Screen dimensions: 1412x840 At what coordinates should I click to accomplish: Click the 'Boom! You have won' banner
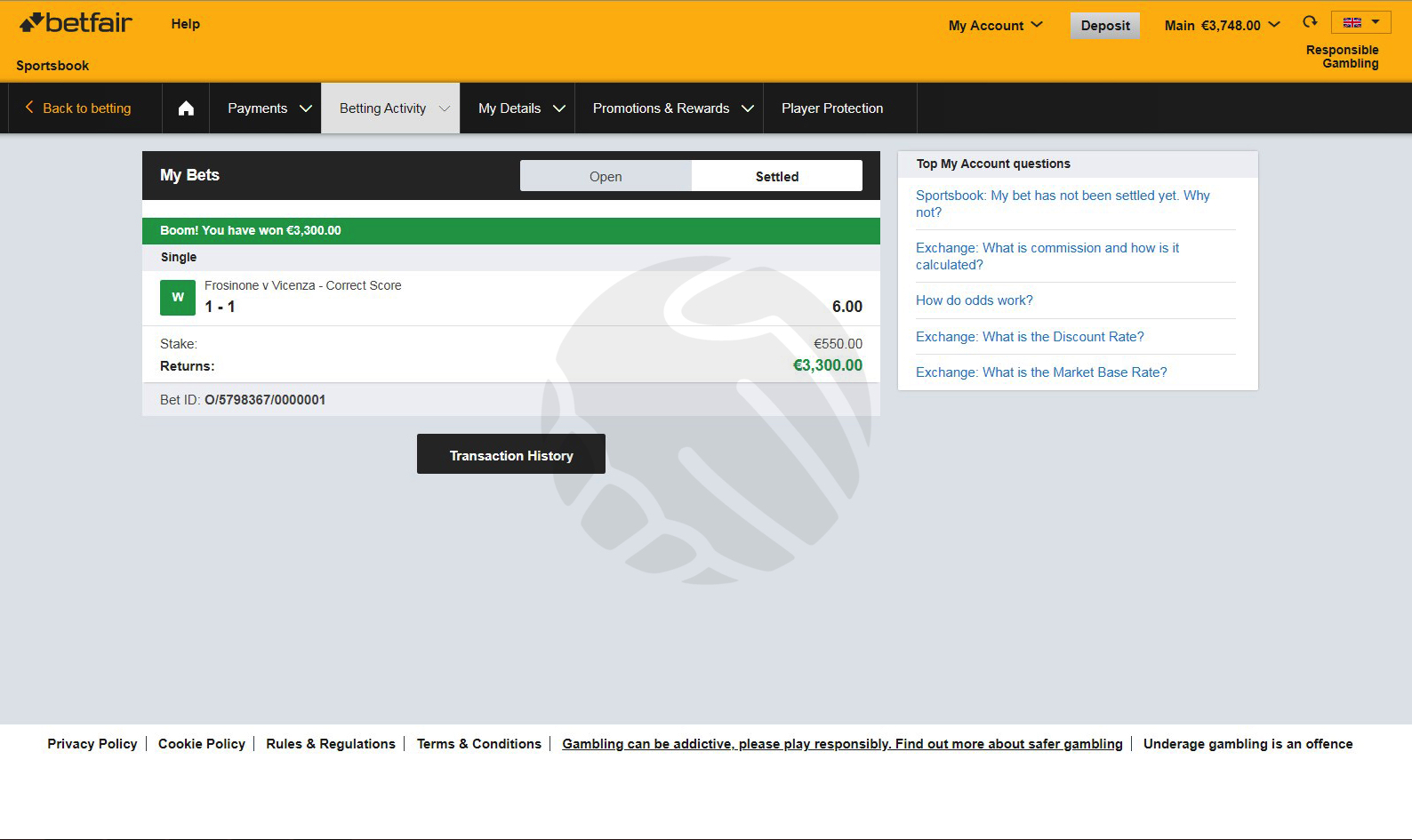(x=511, y=230)
